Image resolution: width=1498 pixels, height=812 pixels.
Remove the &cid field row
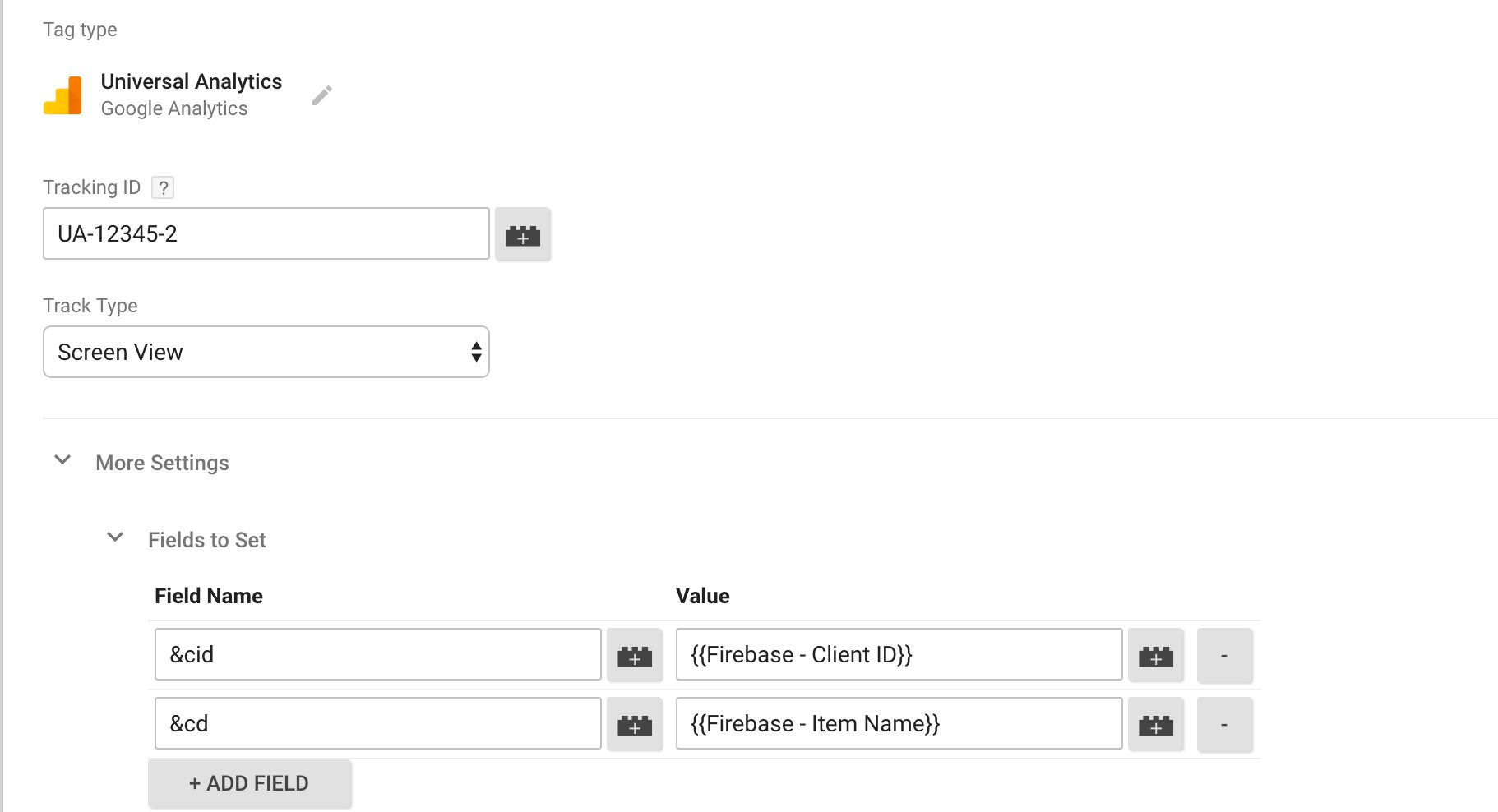click(1225, 655)
